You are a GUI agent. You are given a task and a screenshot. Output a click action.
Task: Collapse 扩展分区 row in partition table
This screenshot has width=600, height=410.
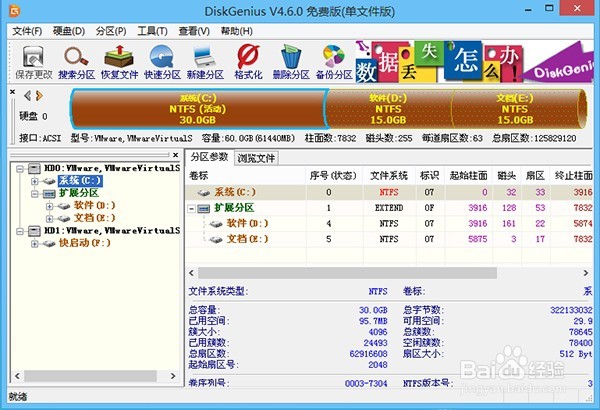191,209
